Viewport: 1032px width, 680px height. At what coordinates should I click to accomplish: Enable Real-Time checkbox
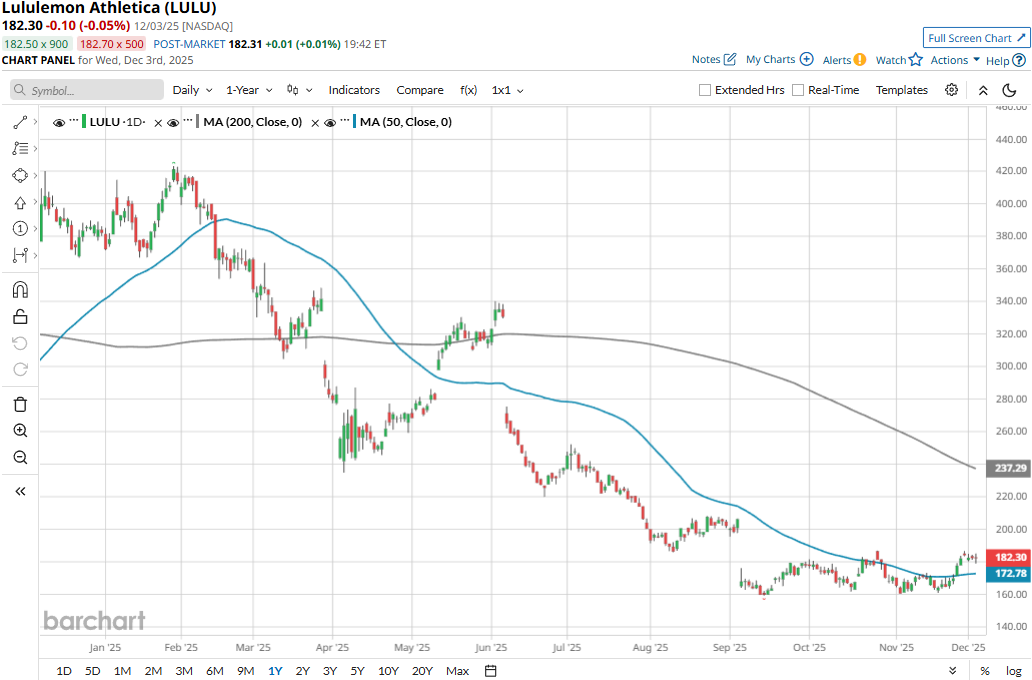tap(798, 90)
